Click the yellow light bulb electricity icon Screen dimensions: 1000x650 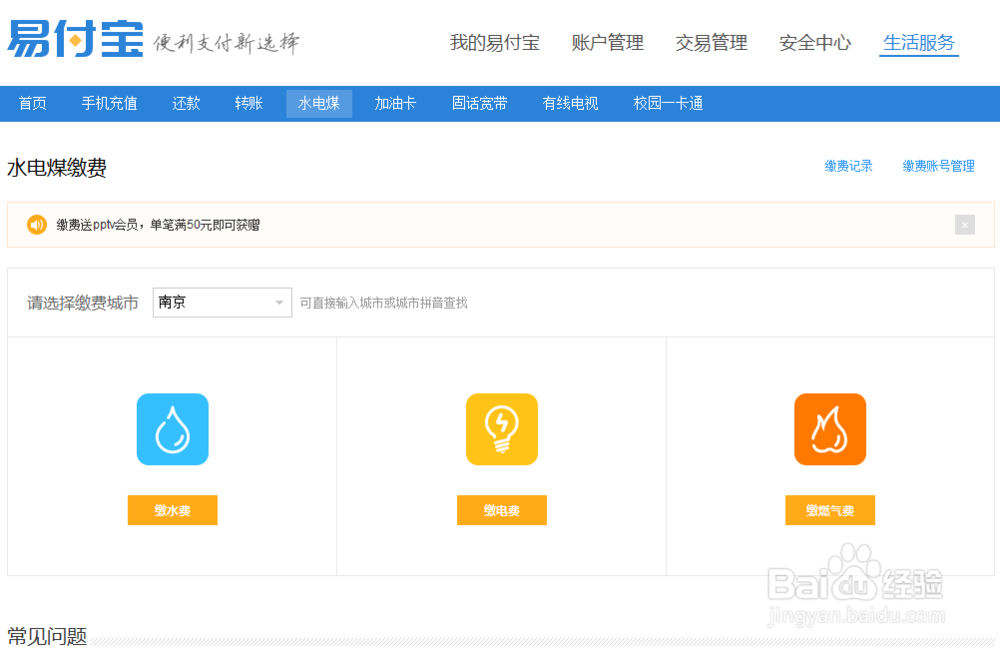tap(501, 429)
